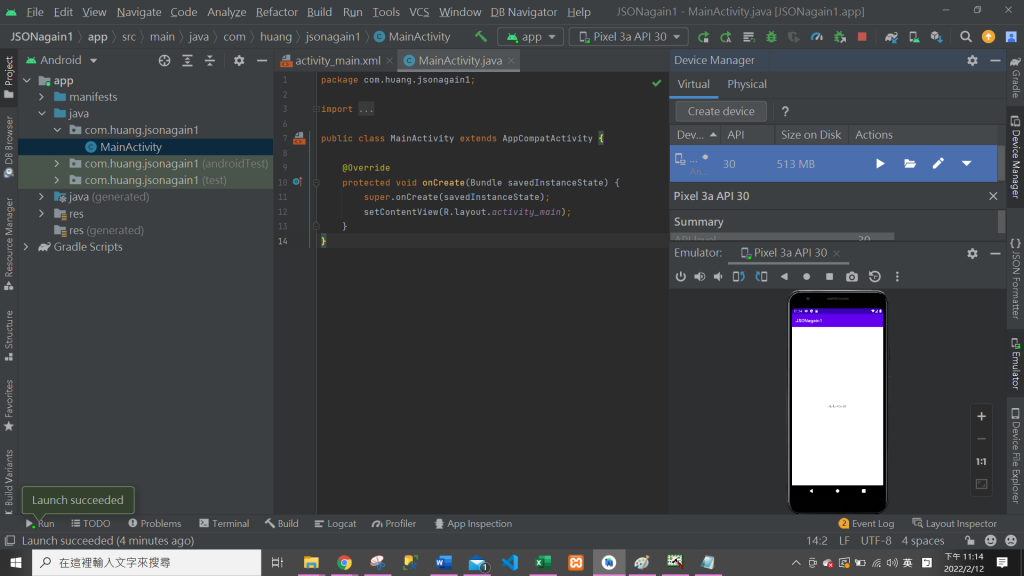Open the Logcat tool window

pos(335,523)
